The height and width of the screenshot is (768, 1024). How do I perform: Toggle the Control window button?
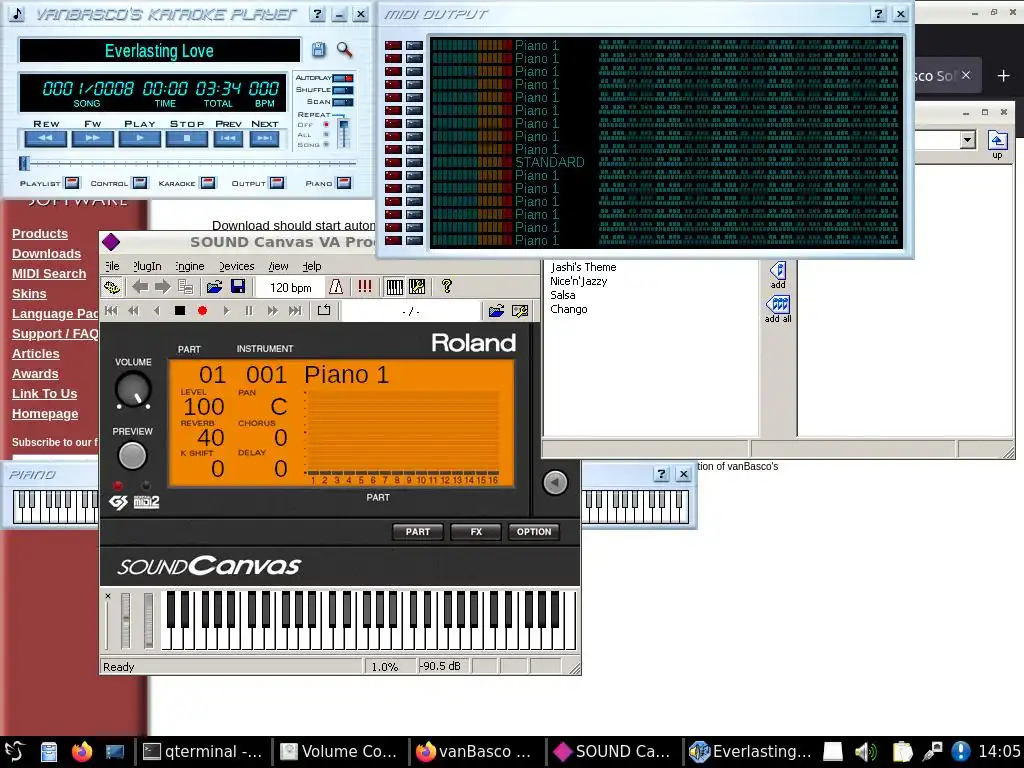point(139,183)
